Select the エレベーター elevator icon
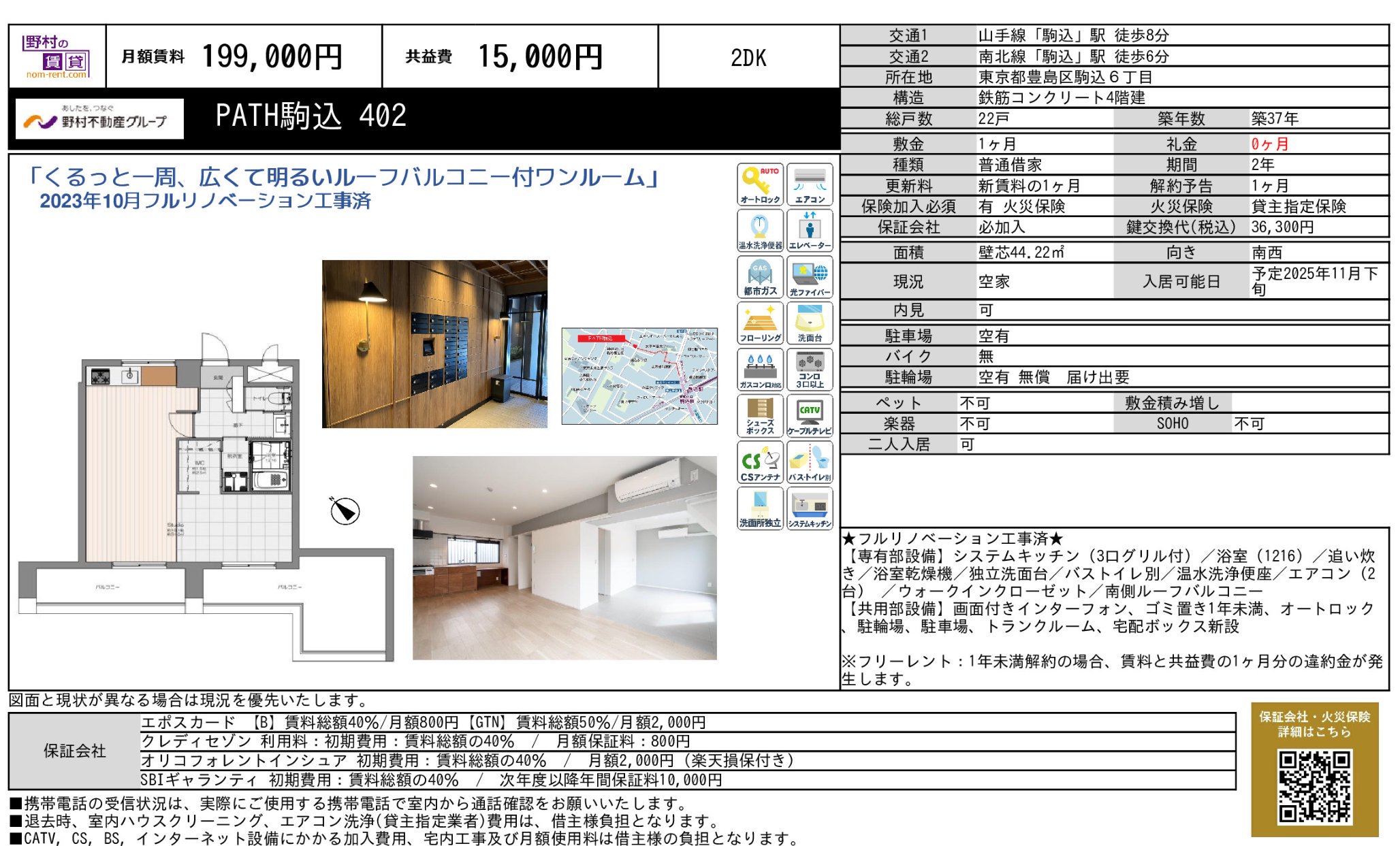This screenshot has width=1400, height=846. (812, 230)
